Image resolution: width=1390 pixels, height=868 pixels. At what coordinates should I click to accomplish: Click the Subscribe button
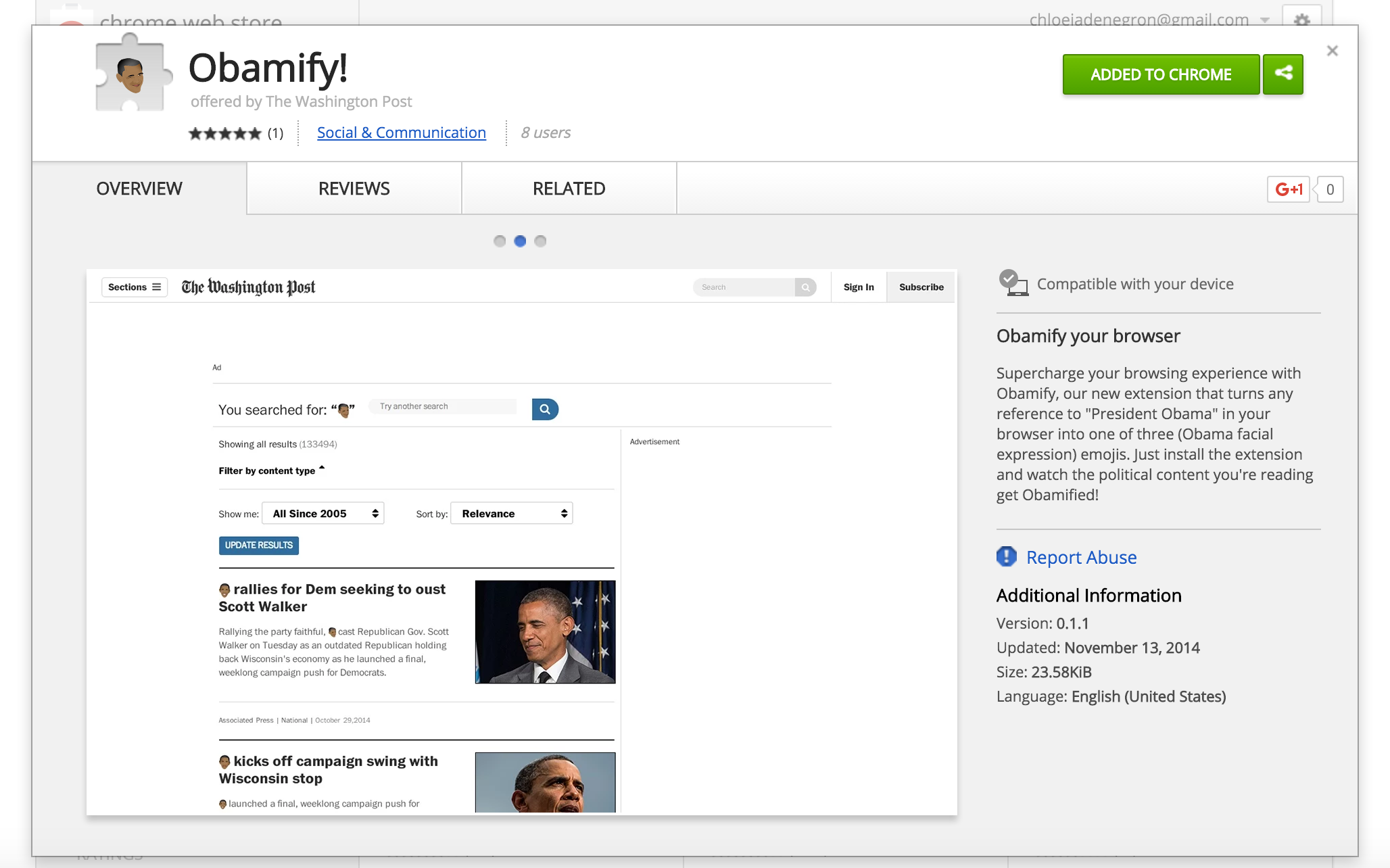tap(921, 287)
